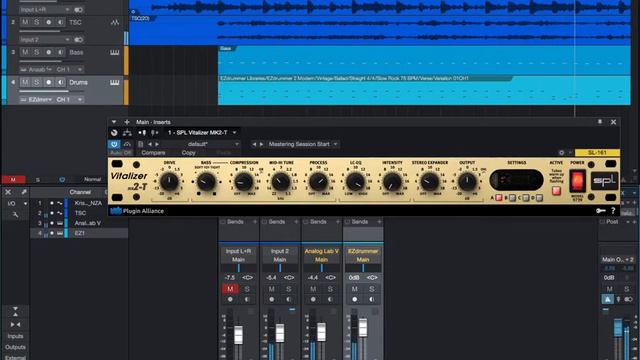
Task: Expand the Main Inserts arrow menu
Action: click(114, 122)
